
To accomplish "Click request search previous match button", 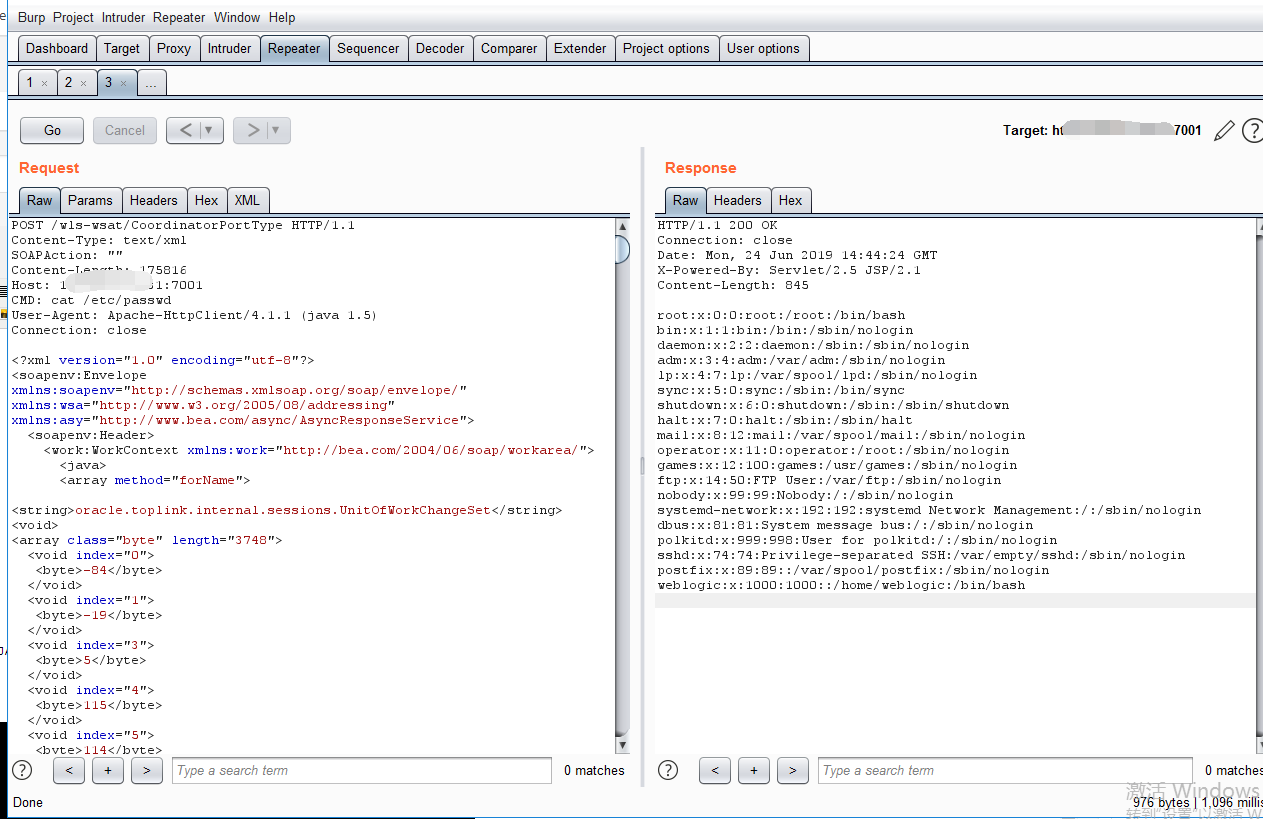I will [68, 770].
